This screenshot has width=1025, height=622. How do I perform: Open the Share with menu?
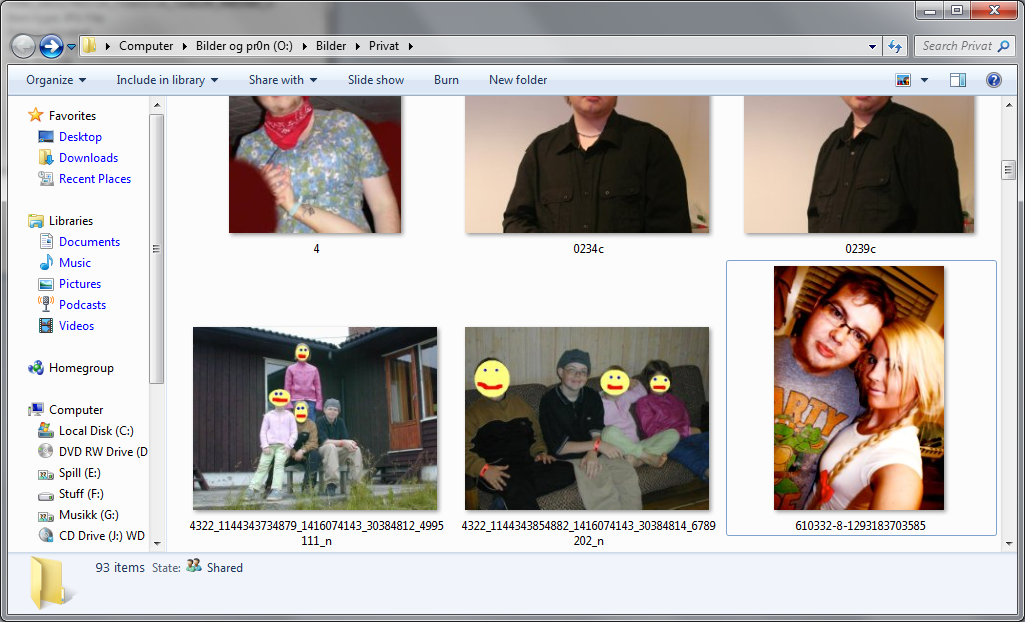[x=282, y=80]
